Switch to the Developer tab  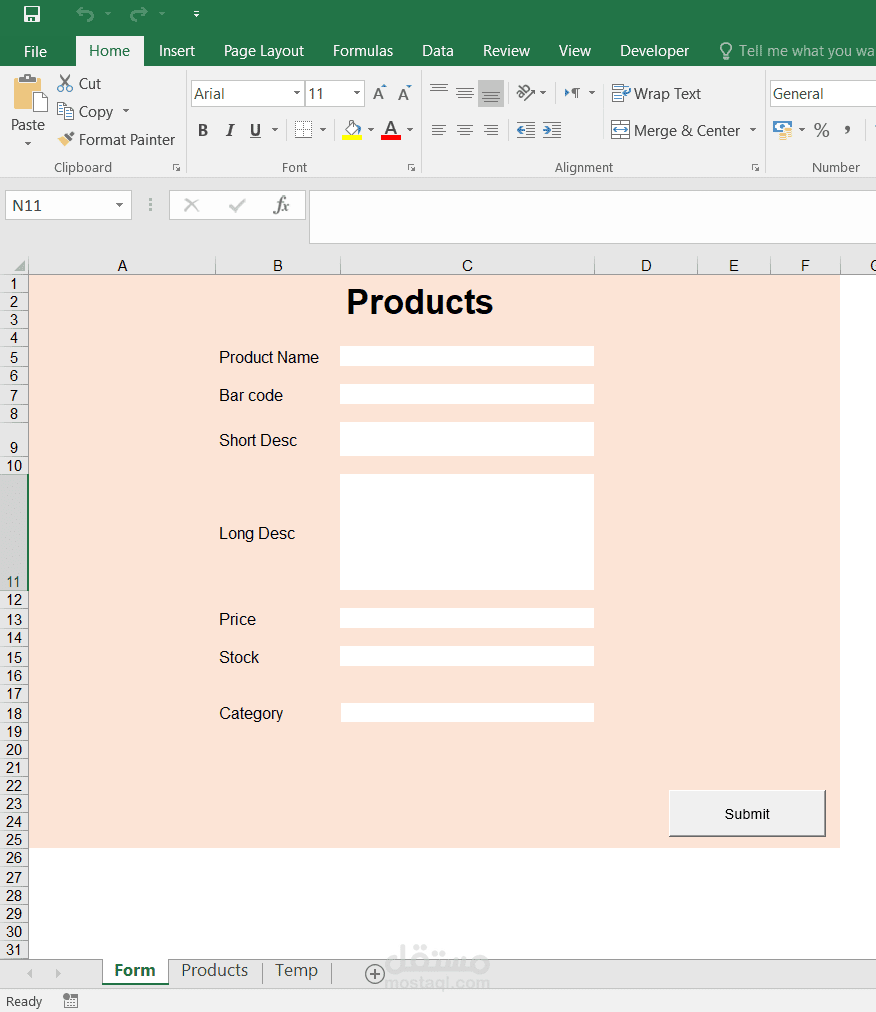point(654,51)
